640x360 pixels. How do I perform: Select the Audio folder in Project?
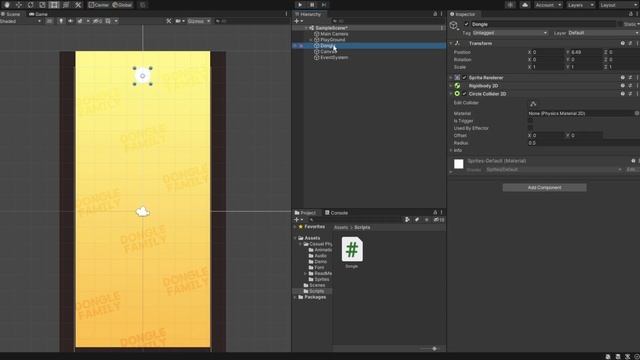point(318,256)
